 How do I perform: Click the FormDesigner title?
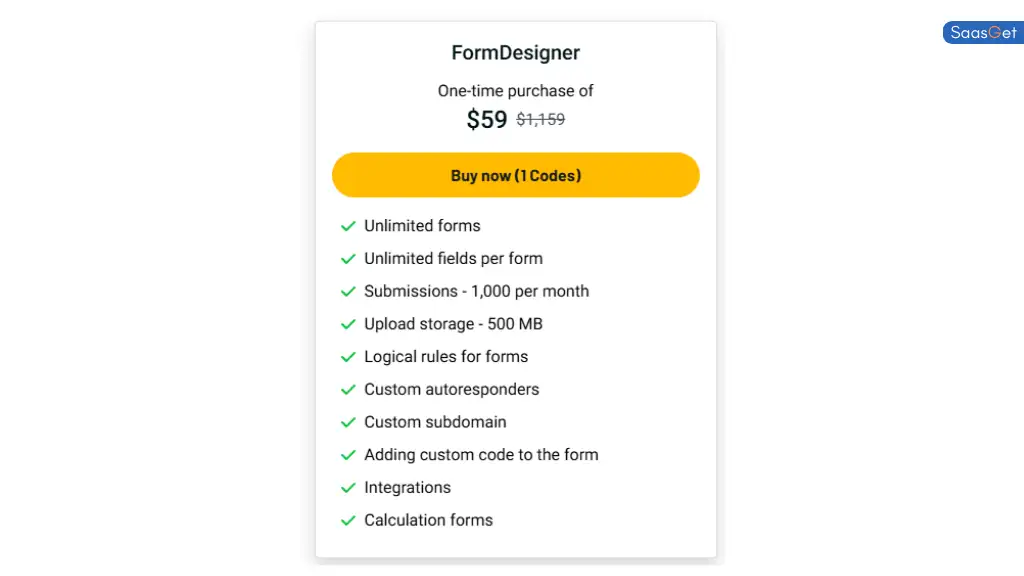tap(515, 52)
